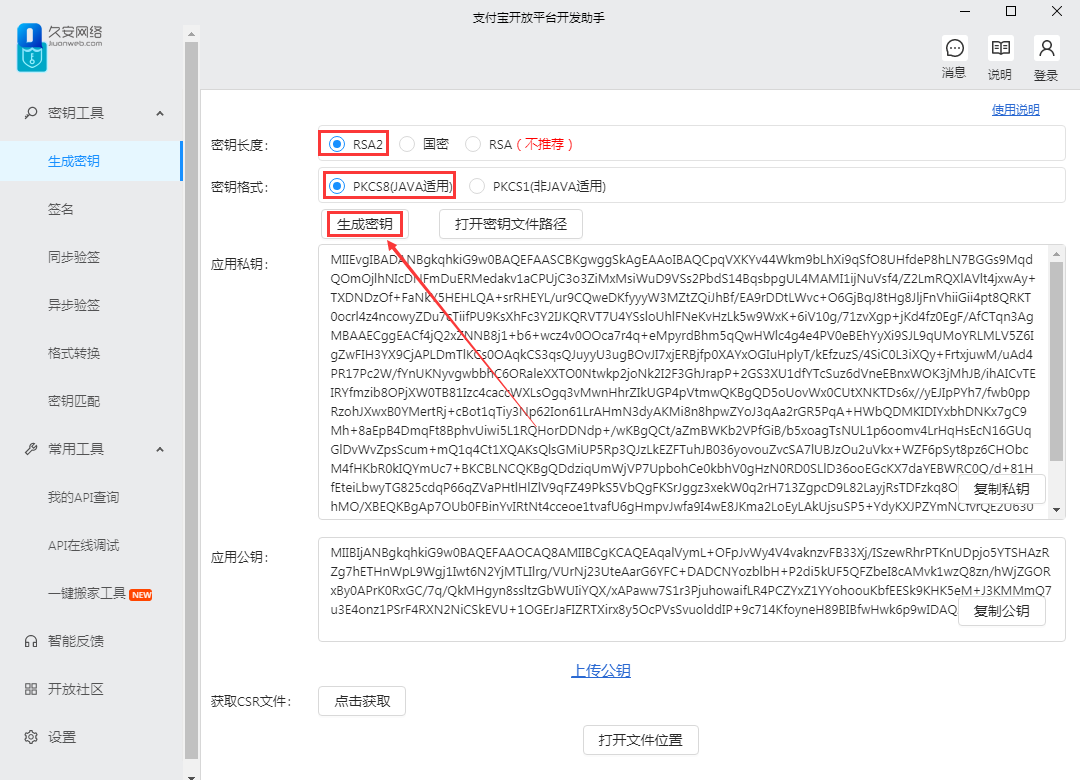The width and height of the screenshot is (1080, 780).
Task: Click the 久安网络 shield logo
Action: [31, 48]
